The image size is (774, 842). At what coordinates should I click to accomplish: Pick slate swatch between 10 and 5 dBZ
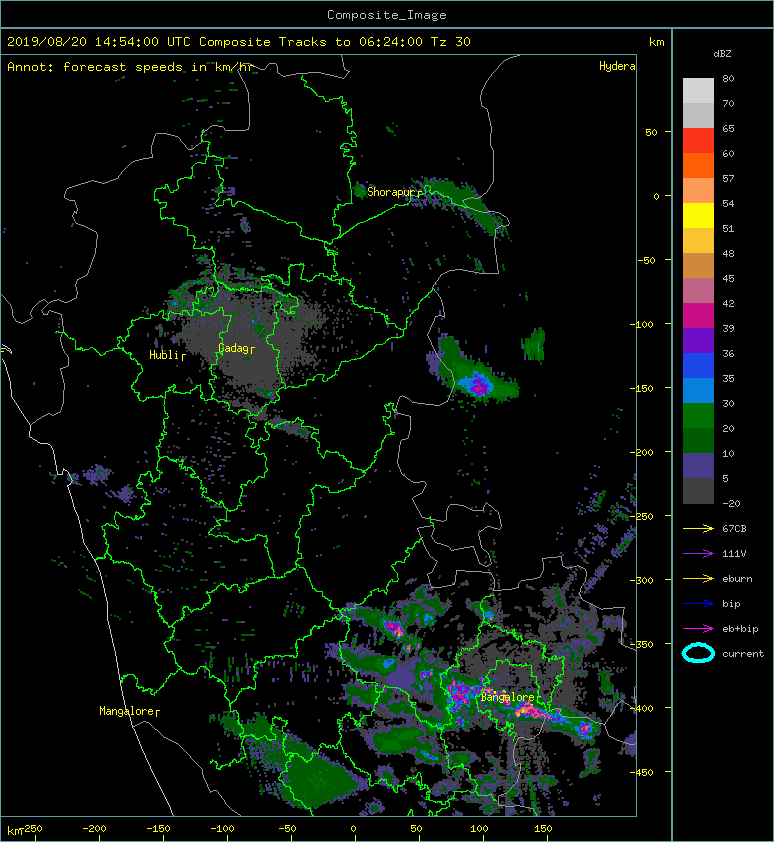(x=698, y=465)
